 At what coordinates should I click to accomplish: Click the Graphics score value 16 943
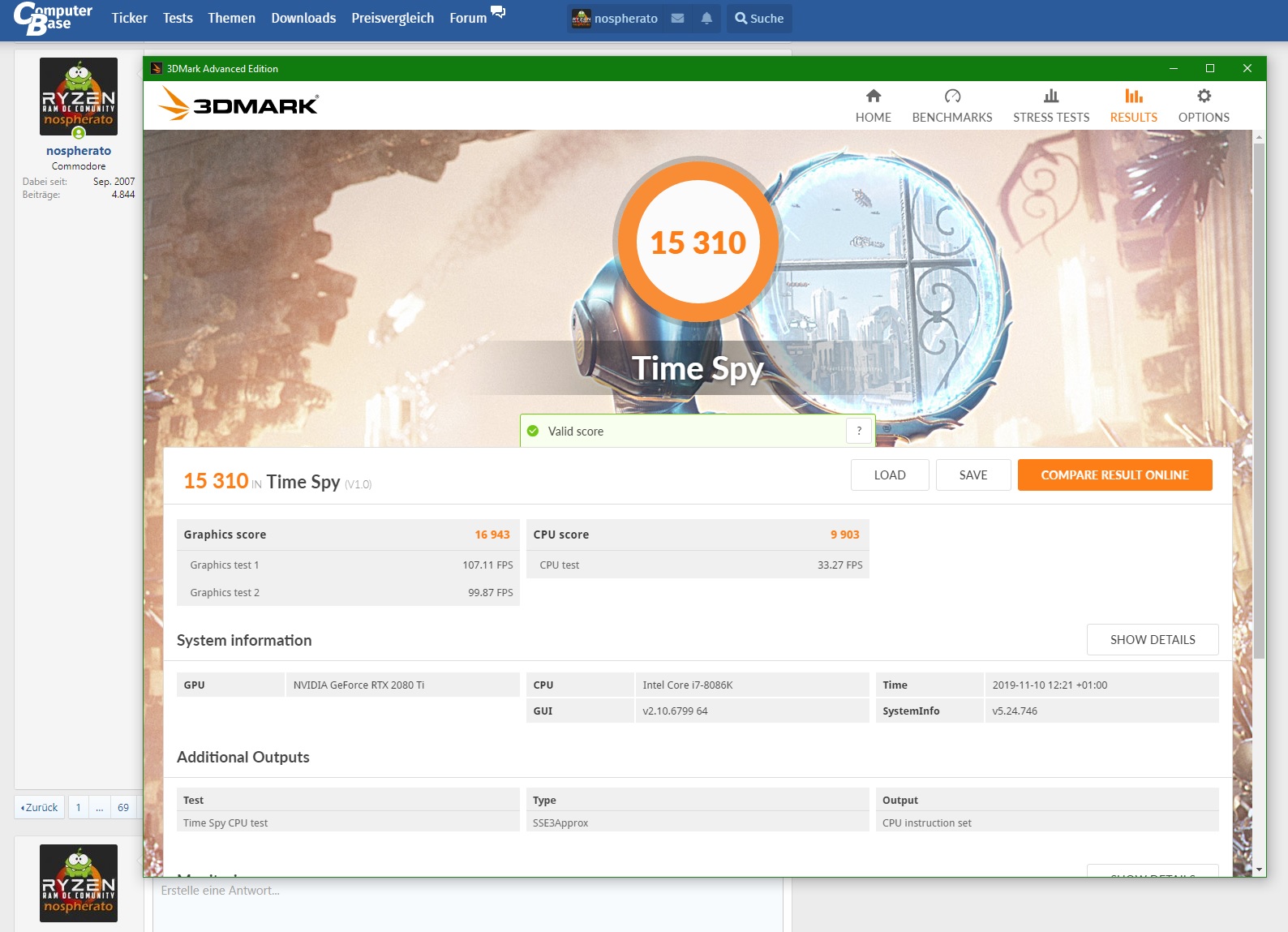point(492,535)
